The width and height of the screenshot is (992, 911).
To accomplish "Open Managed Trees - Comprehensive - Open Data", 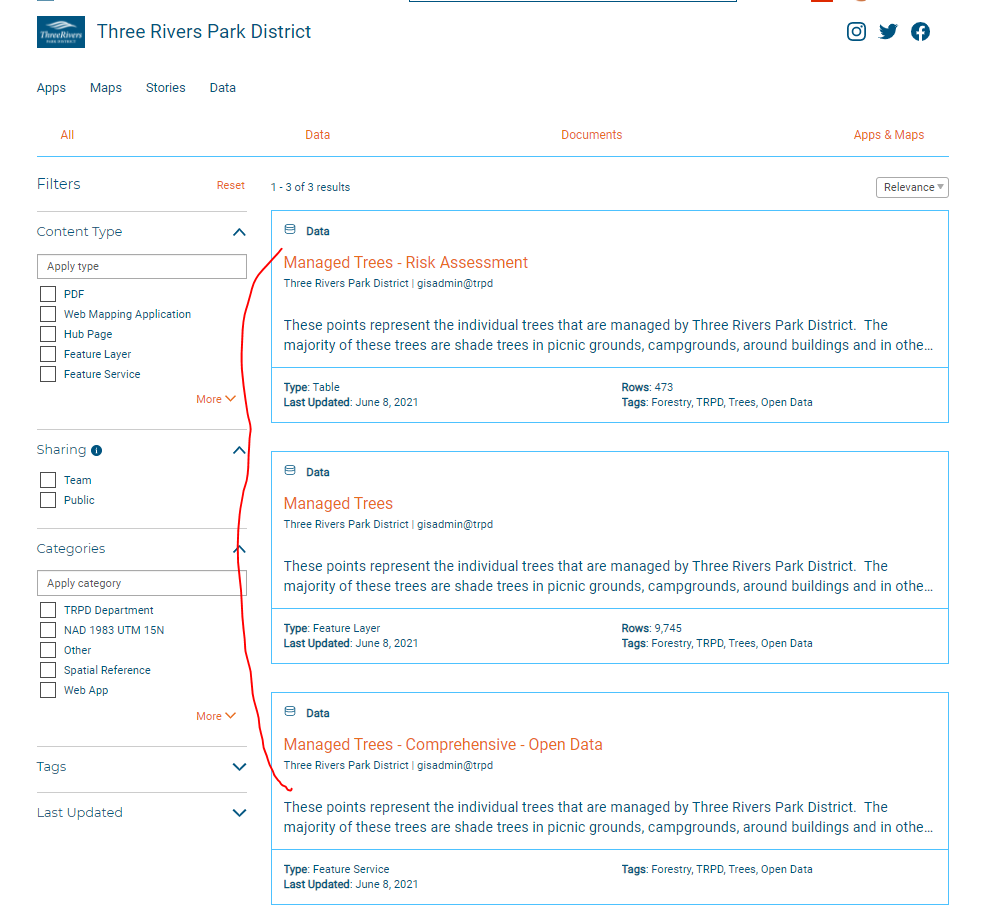I will tap(443, 745).
